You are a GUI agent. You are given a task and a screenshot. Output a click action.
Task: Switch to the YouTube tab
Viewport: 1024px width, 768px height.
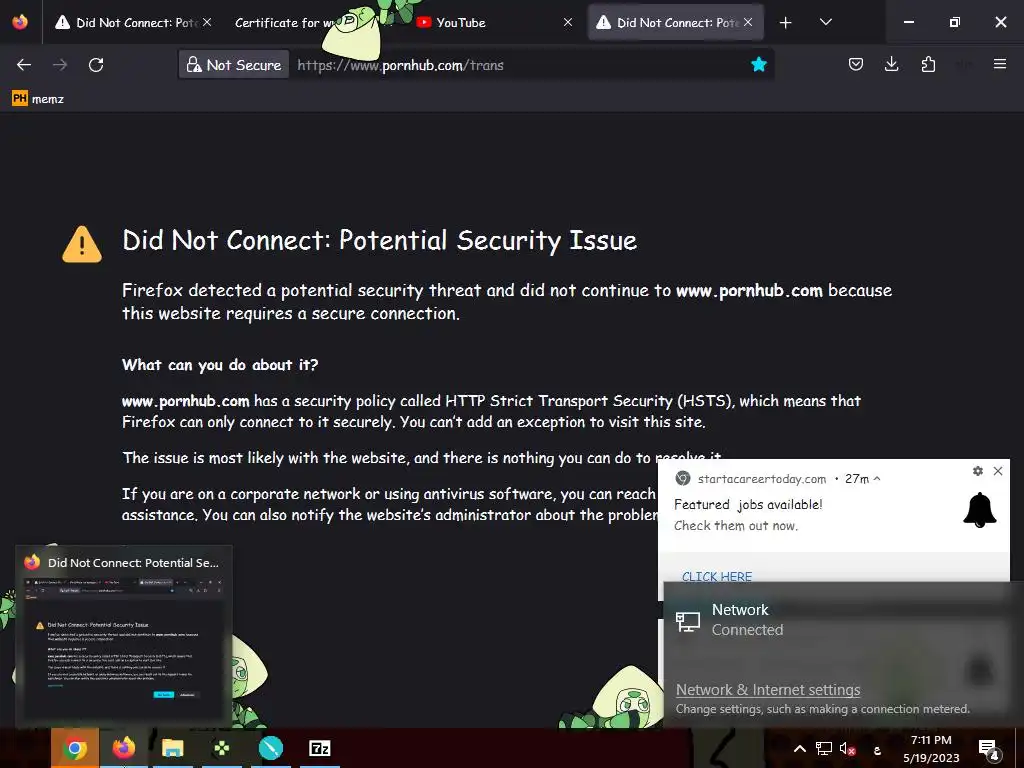click(x=494, y=22)
